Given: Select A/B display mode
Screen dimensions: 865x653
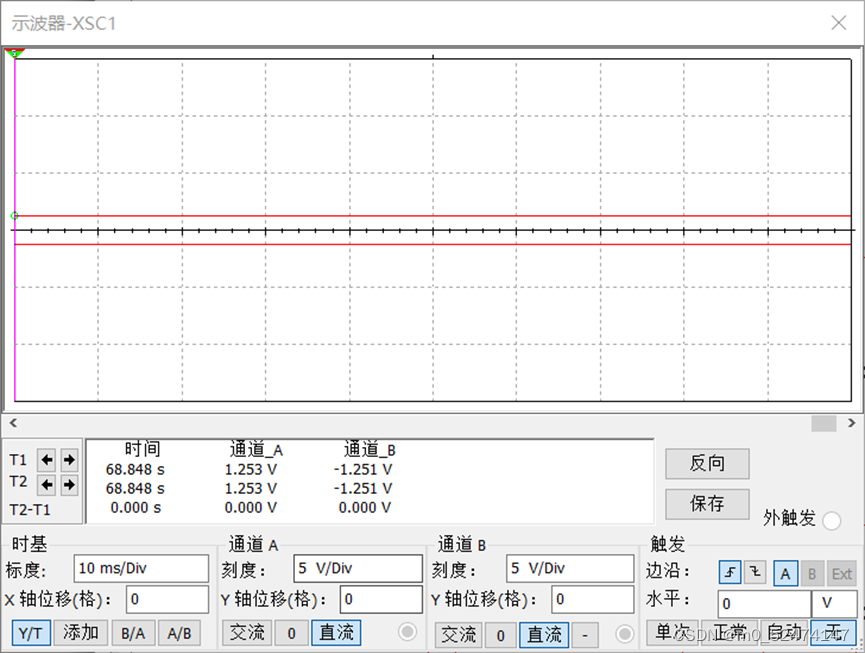Looking at the screenshot, I should tap(179, 633).
